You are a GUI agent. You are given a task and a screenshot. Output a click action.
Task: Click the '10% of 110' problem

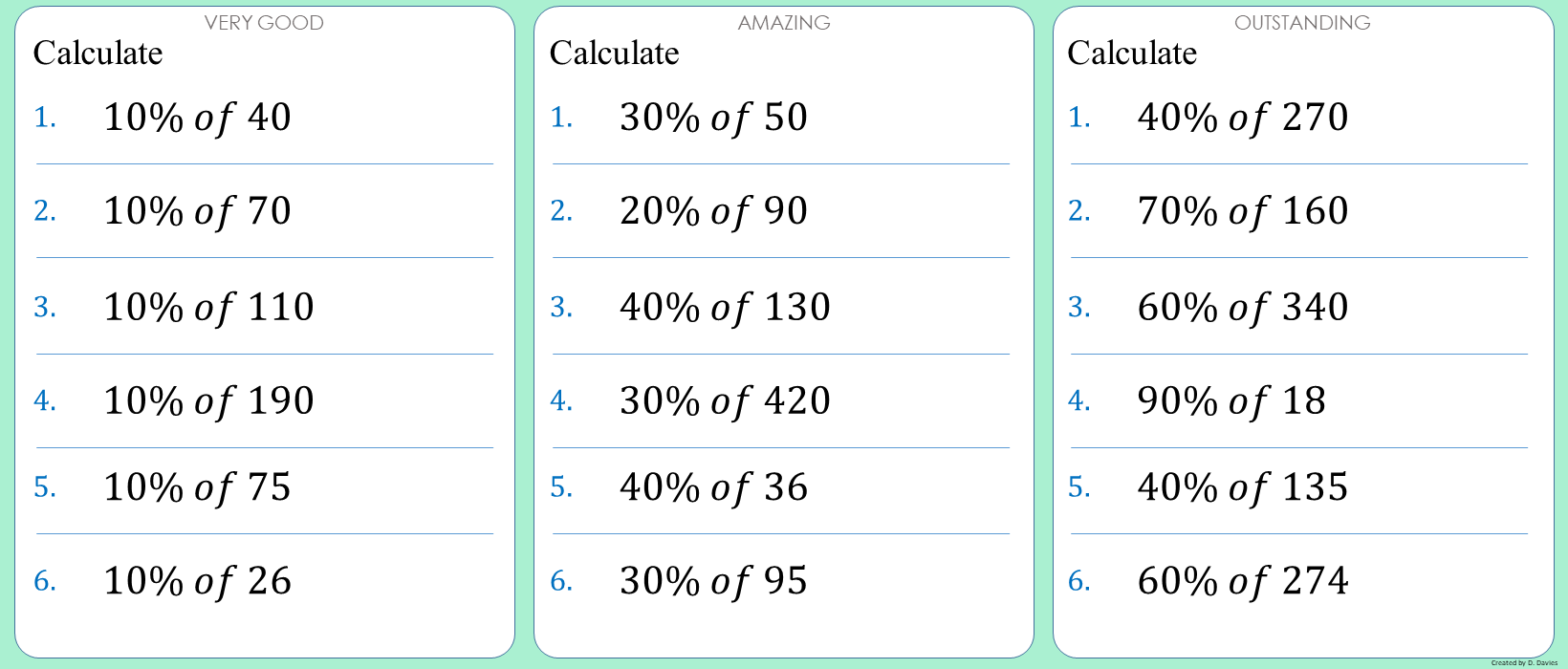pos(208,307)
